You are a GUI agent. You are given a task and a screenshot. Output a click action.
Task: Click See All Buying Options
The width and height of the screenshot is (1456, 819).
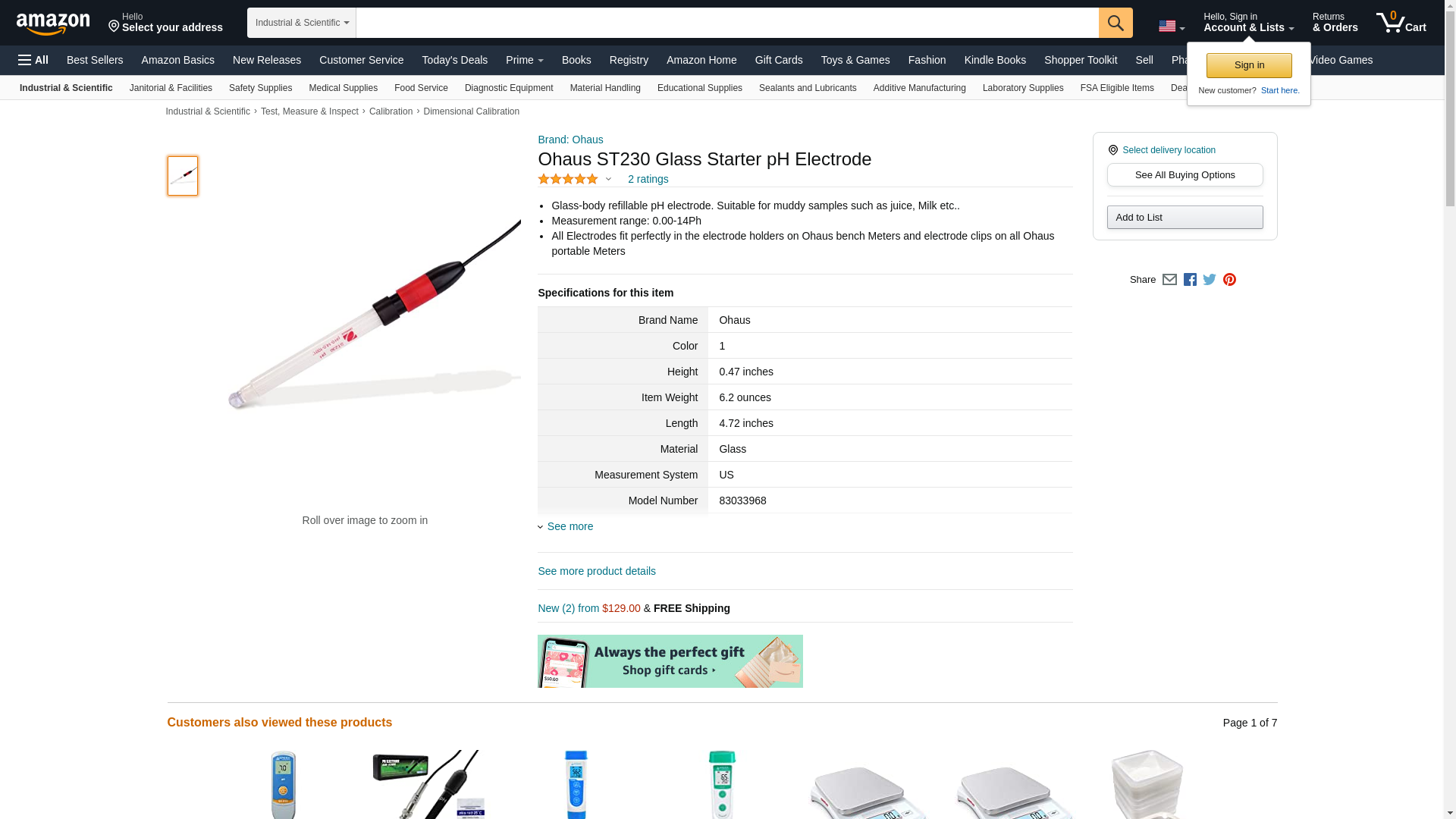click(1185, 175)
